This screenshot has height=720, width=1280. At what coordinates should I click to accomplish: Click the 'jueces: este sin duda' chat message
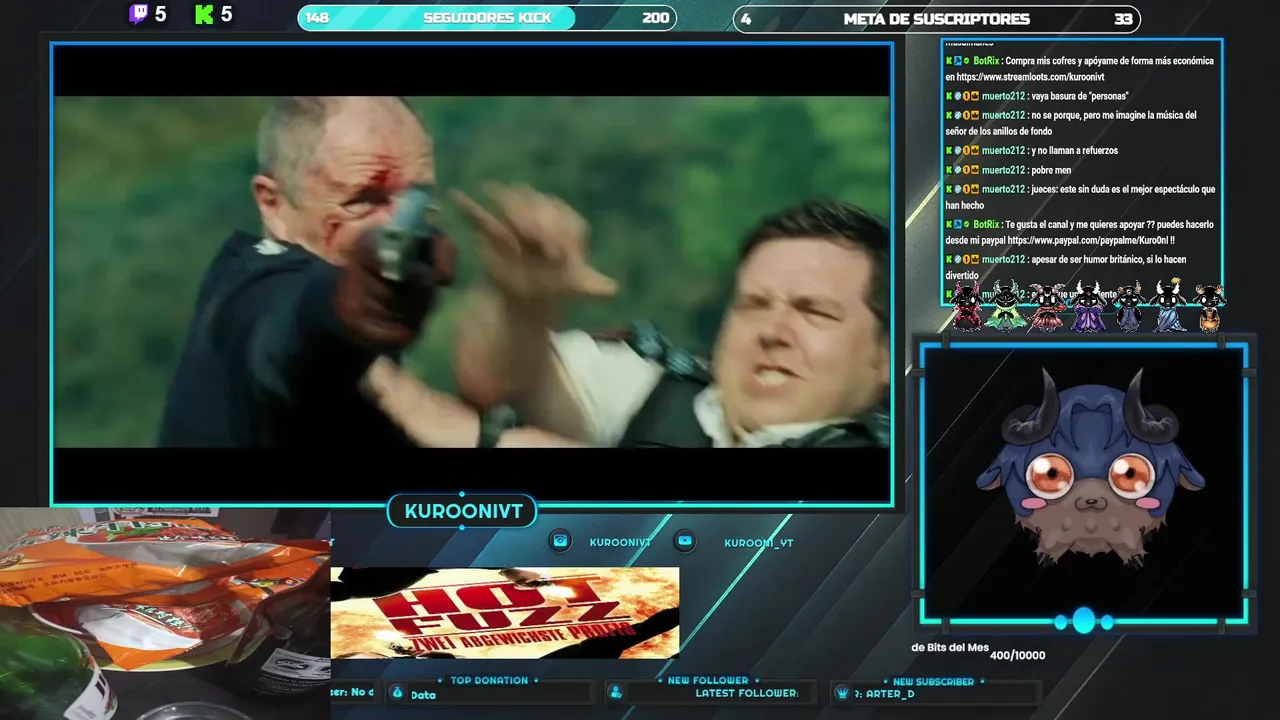(x=1081, y=197)
